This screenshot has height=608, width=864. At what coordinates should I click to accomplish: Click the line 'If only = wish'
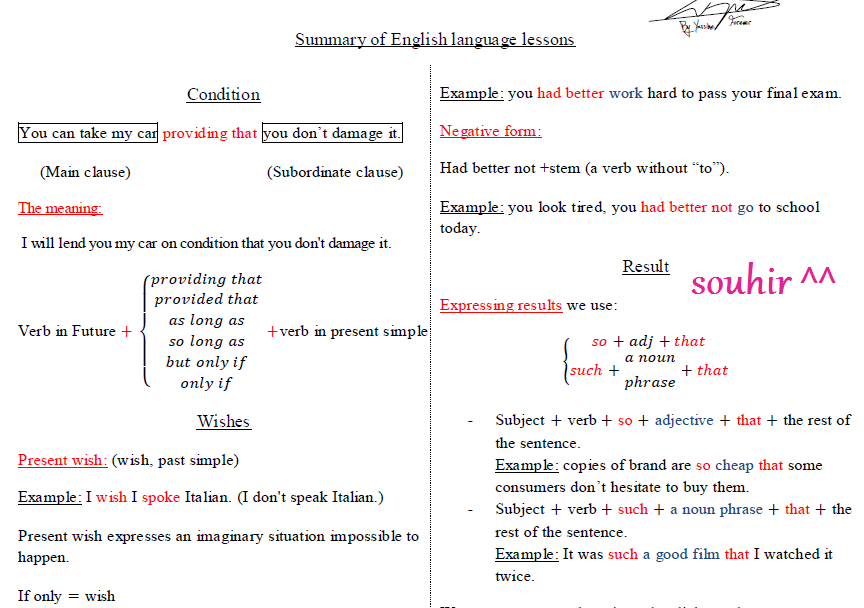pyautogui.click(x=66, y=596)
